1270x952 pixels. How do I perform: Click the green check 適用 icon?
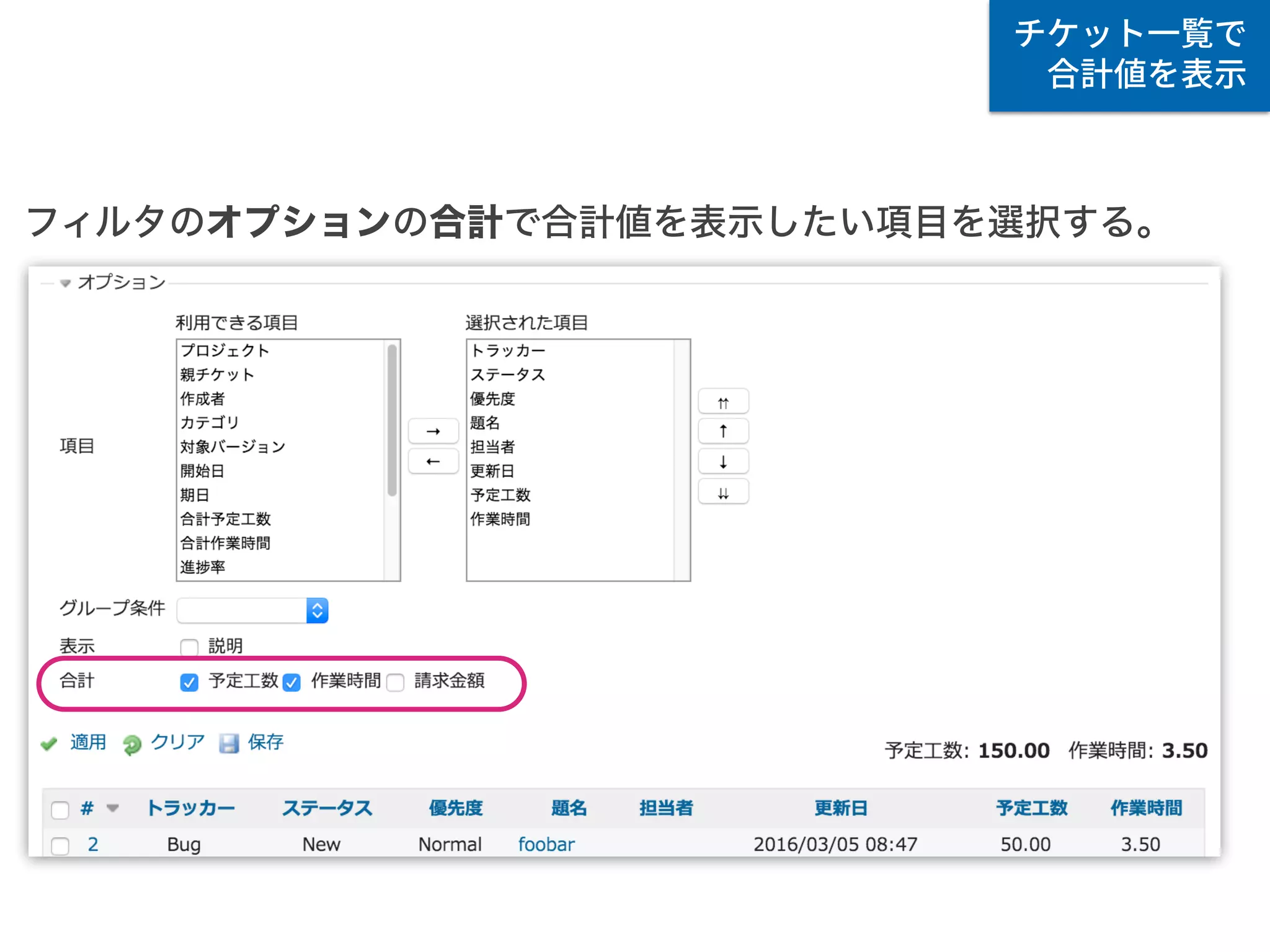pyautogui.click(x=49, y=743)
